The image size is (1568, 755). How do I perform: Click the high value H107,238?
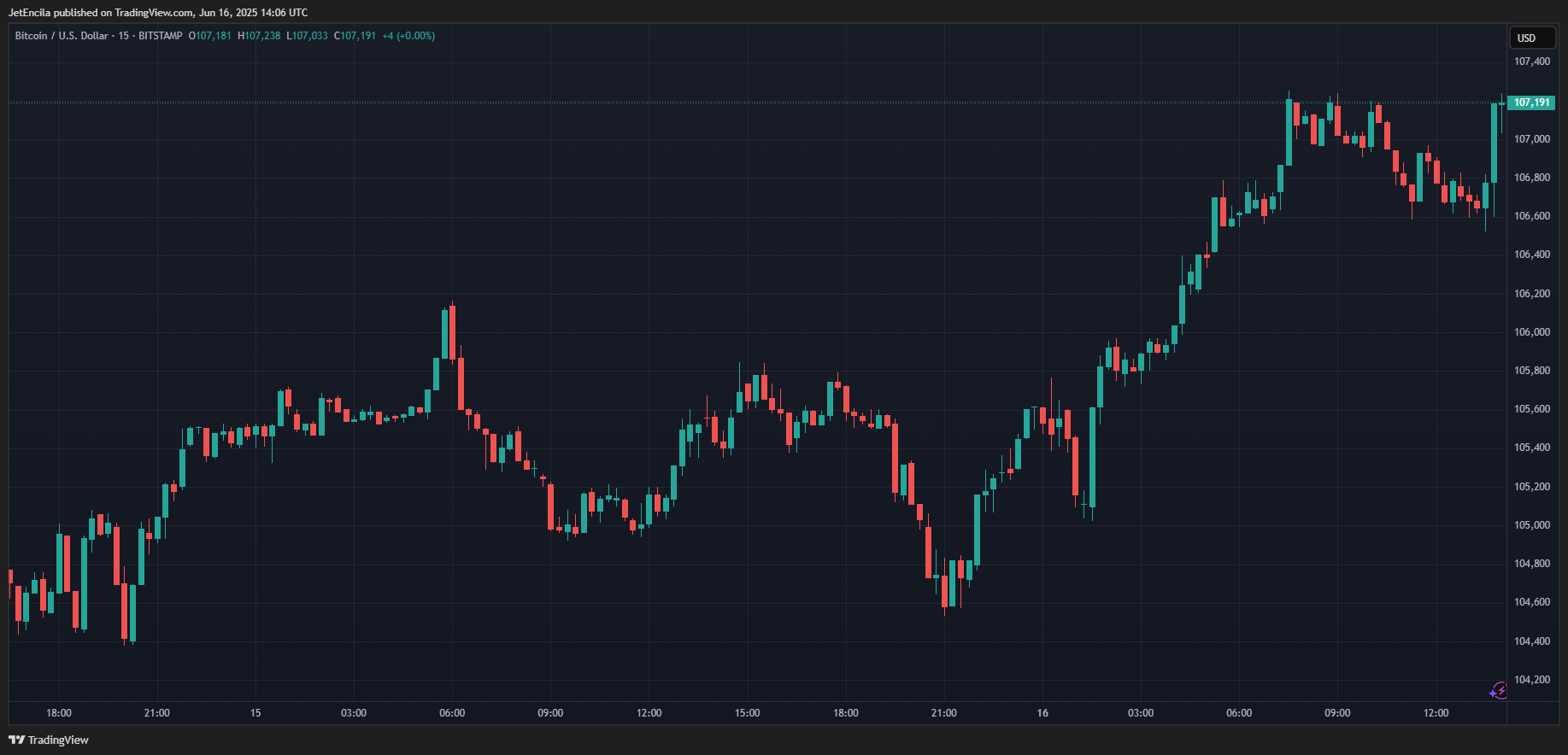pos(259,36)
